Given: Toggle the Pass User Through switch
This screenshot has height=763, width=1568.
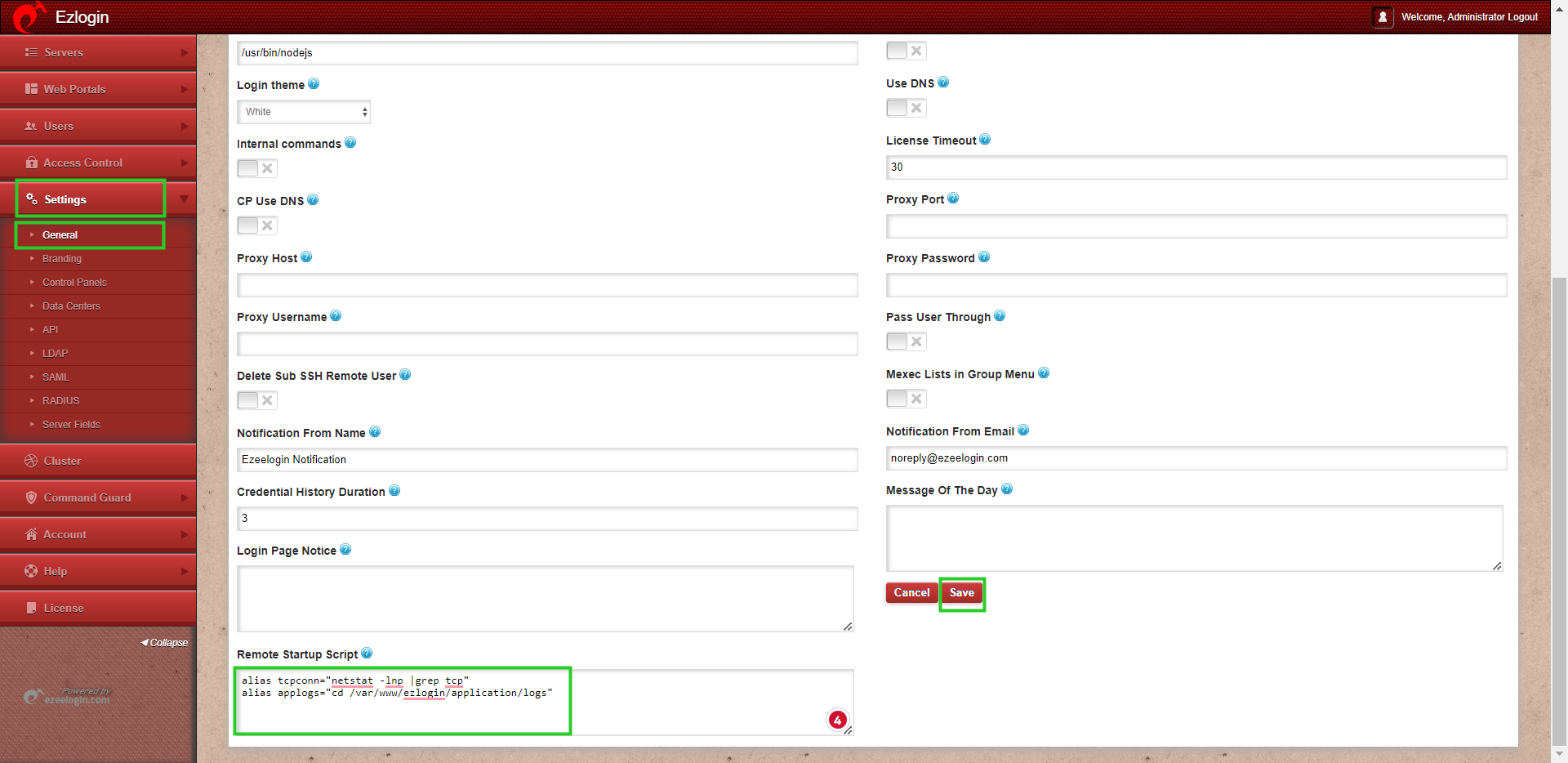Looking at the screenshot, I should pos(906,341).
